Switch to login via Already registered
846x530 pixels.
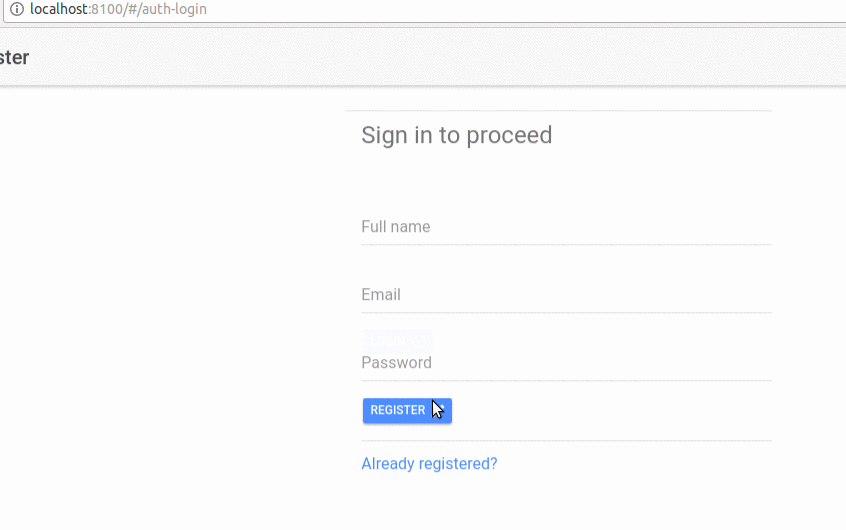(429, 464)
